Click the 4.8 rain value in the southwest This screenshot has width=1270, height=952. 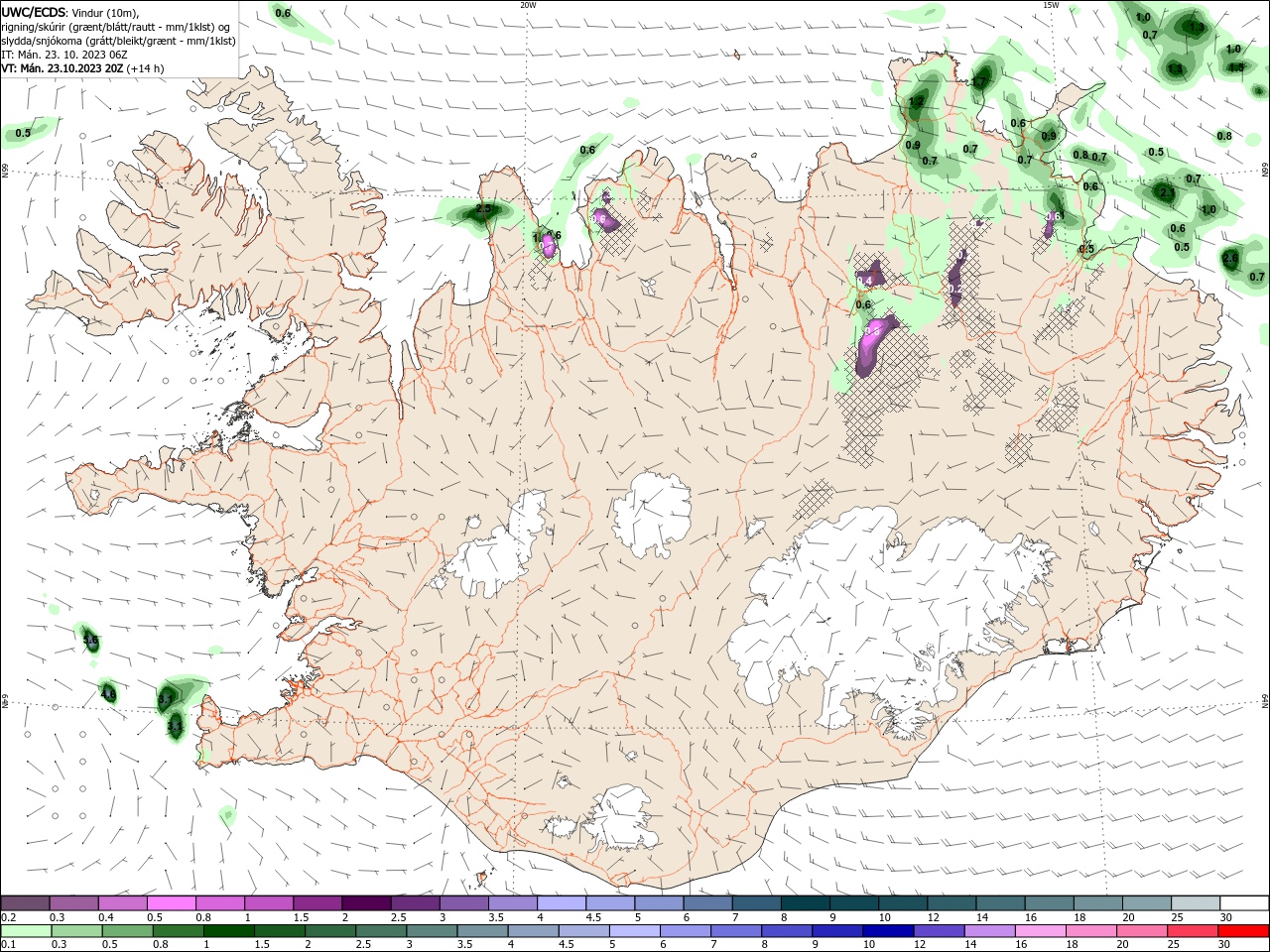pos(108,695)
